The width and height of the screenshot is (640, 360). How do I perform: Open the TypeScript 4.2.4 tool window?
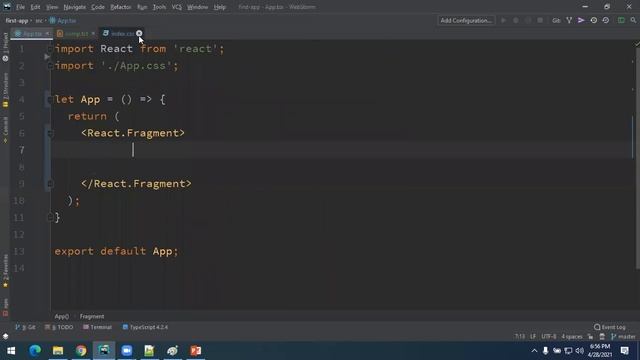(x=145, y=327)
